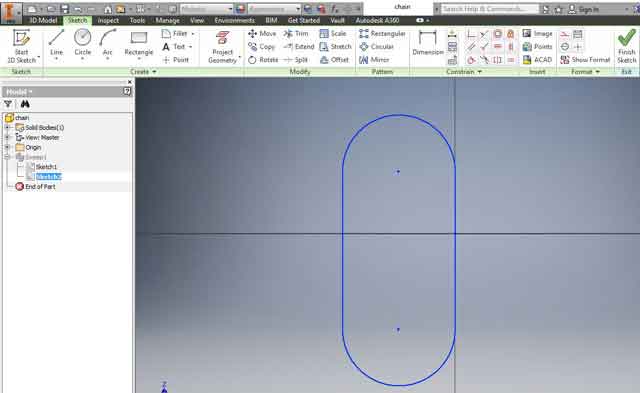Open the Get Started tab
The height and width of the screenshot is (393, 640).
click(x=304, y=20)
